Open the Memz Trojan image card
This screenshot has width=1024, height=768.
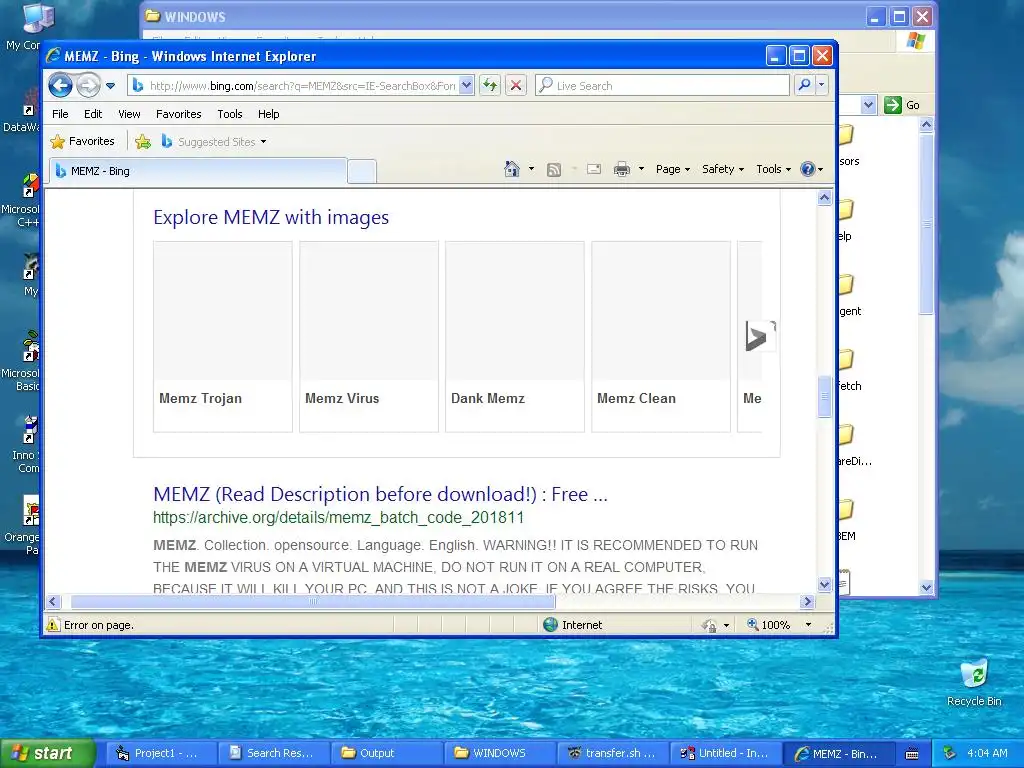click(x=223, y=336)
